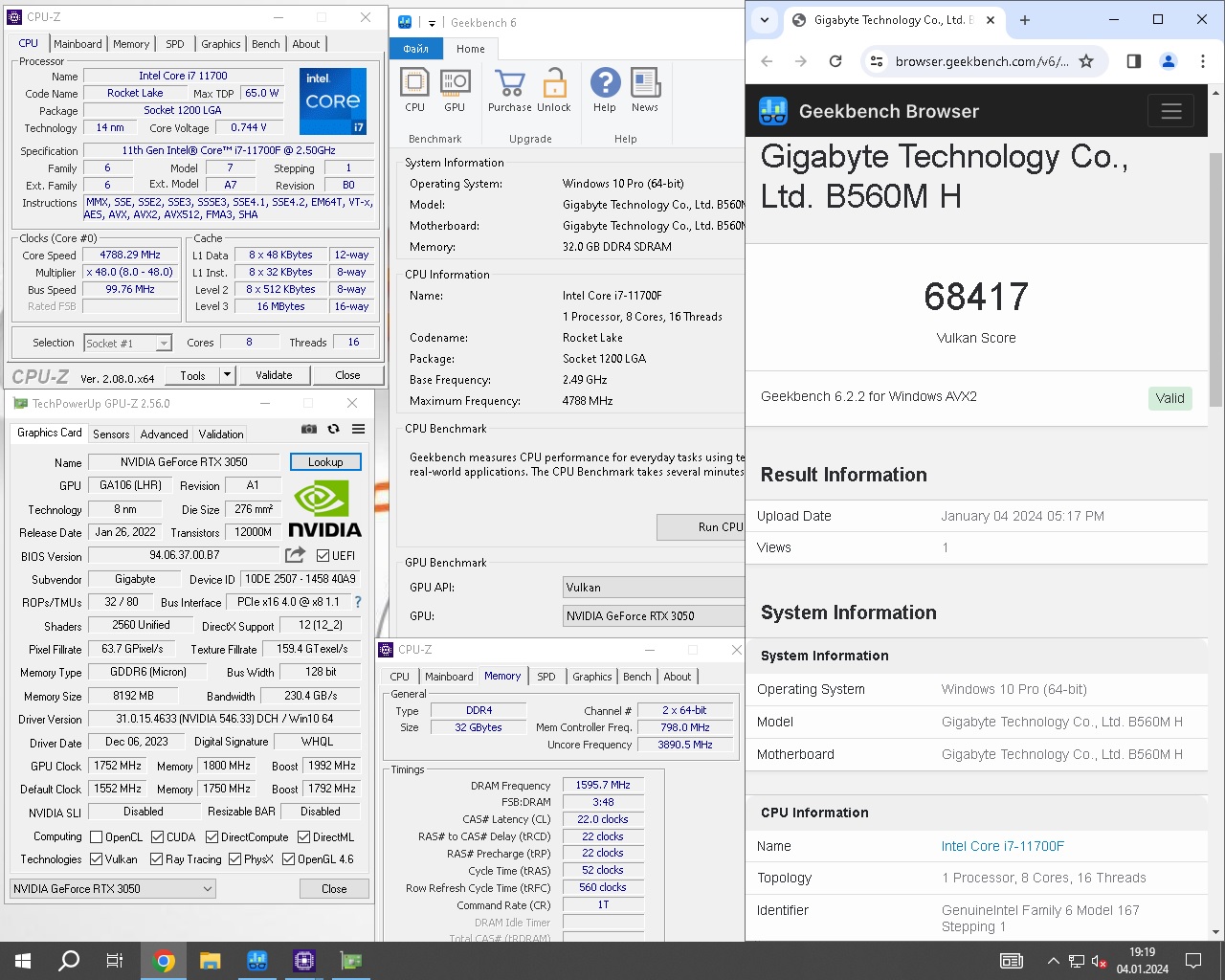The image size is (1225, 980).
Task: Click the Unlock padlock icon in Geekbench
Action: 554,83
